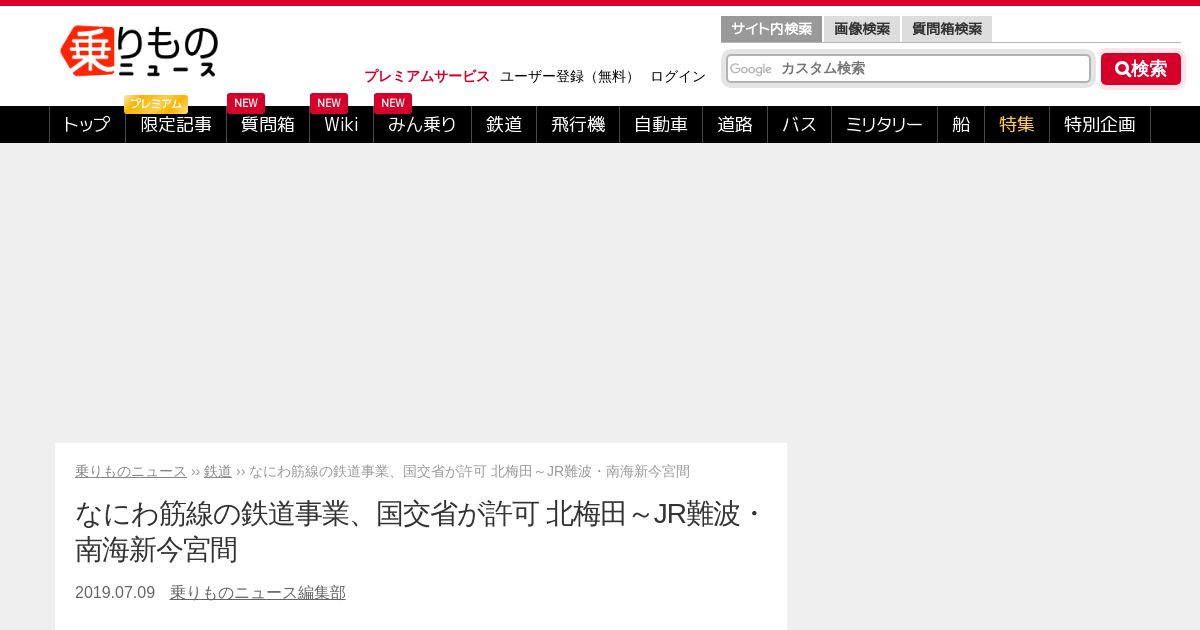The image size is (1200, 630).
Task: Click the 鉄道 breadcrumb link
Action: 218,471
